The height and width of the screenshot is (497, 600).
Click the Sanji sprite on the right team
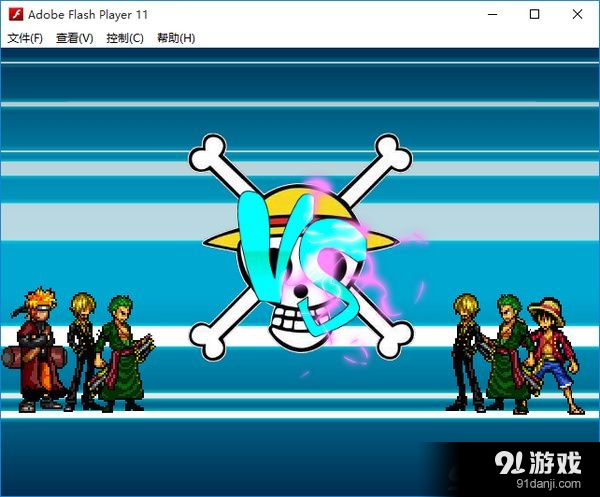click(465, 352)
